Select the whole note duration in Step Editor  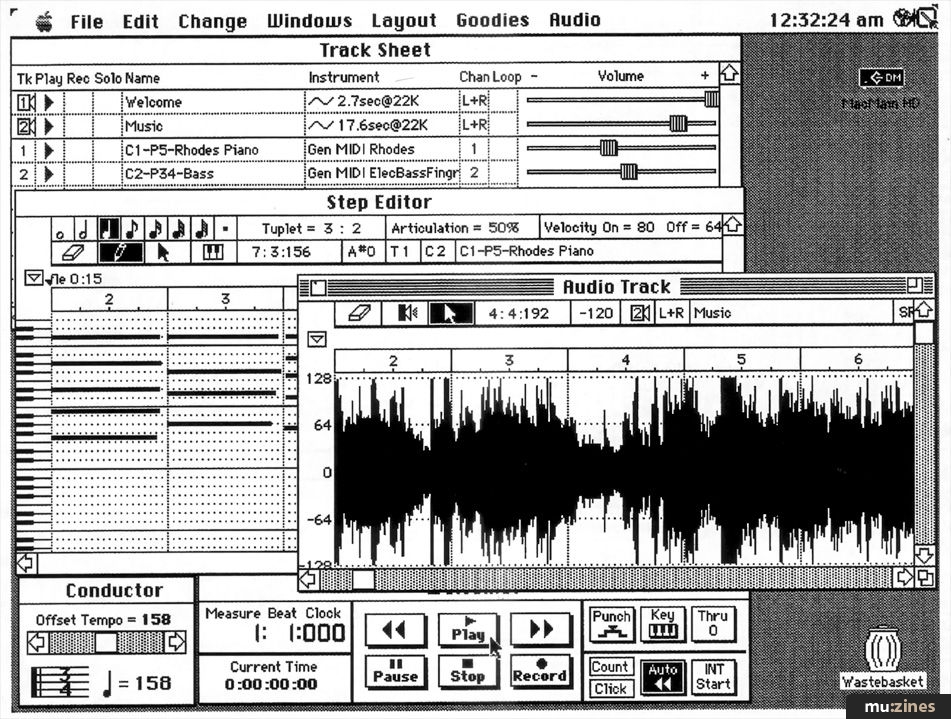coord(61,229)
